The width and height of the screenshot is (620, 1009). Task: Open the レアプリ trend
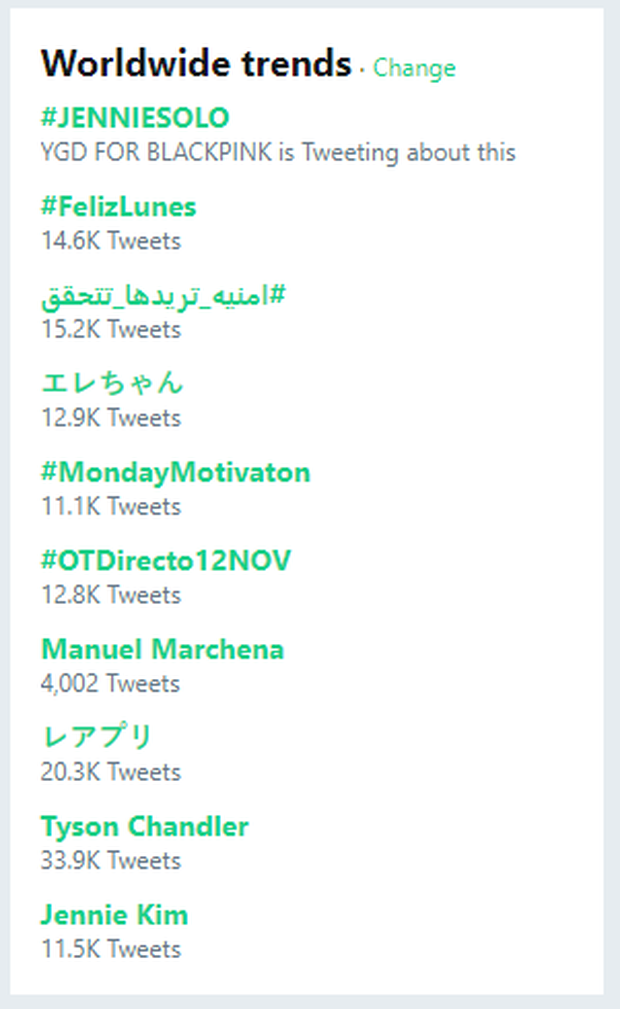[x=96, y=737]
